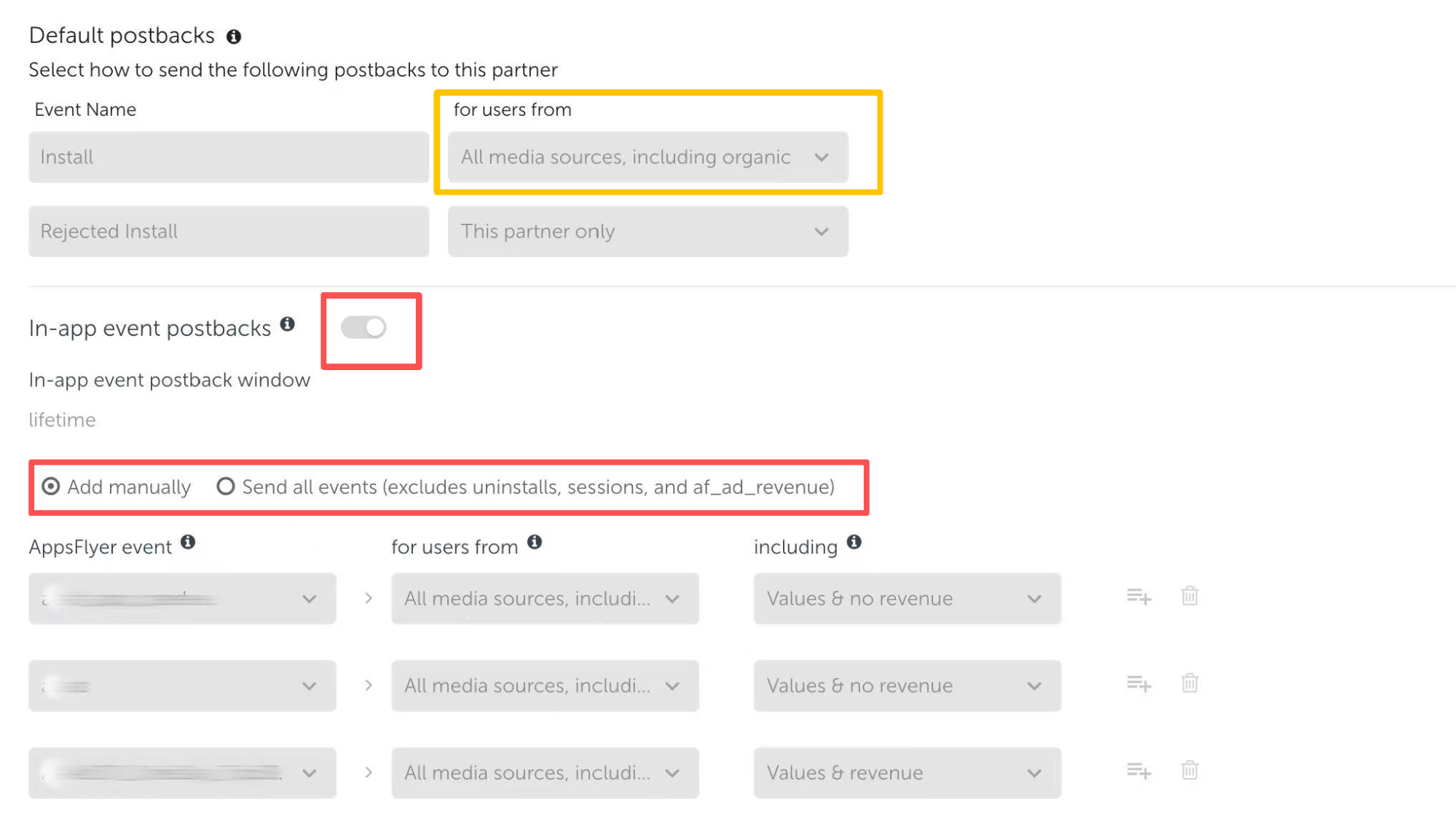This screenshot has width=1456, height=818.
Task: Click the Install event name field
Action: pyautogui.click(x=229, y=157)
